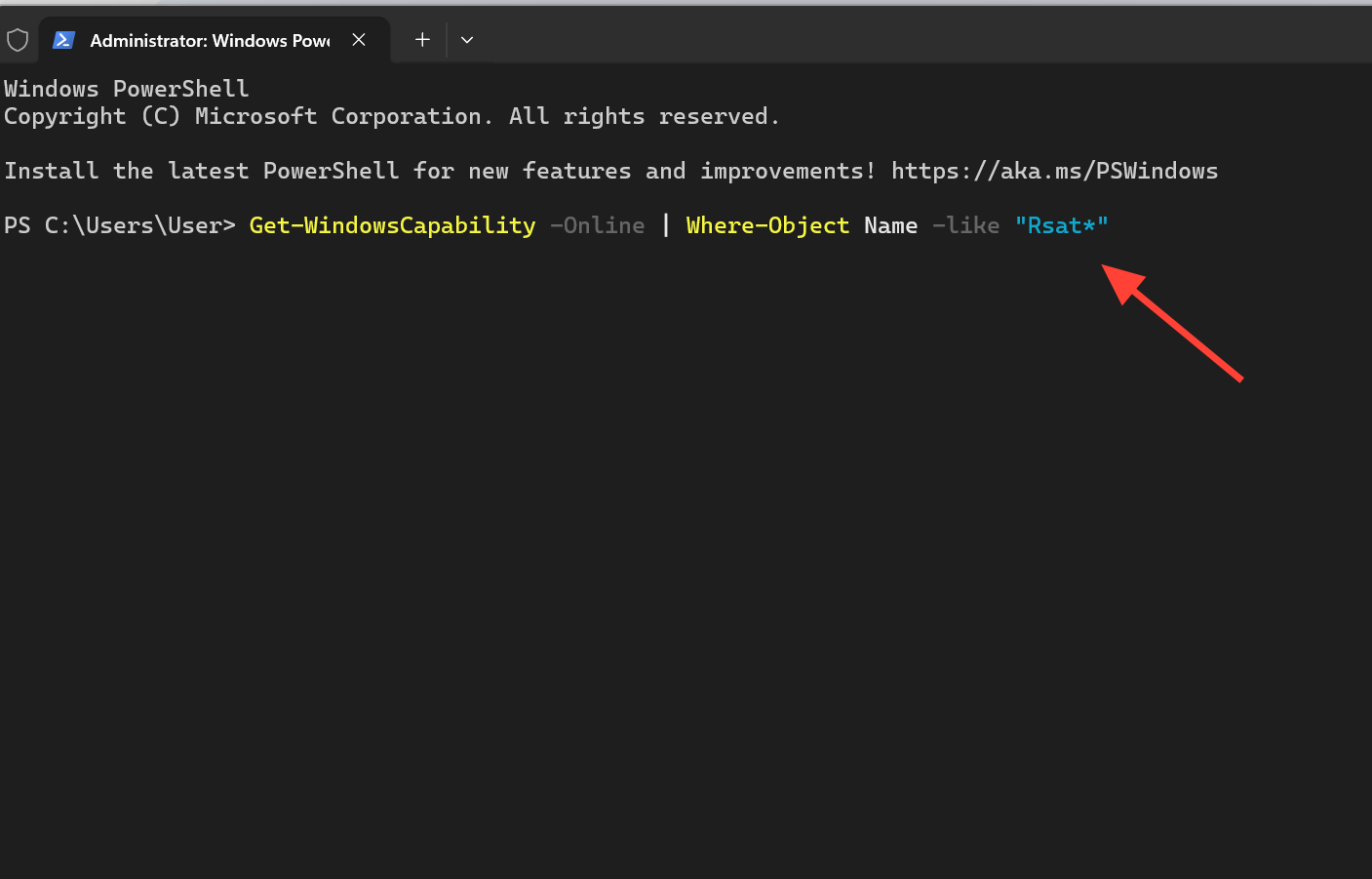Click the red arrow annotation
1372x879 pixels.
pyautogui.click(x=1172, y=322)
